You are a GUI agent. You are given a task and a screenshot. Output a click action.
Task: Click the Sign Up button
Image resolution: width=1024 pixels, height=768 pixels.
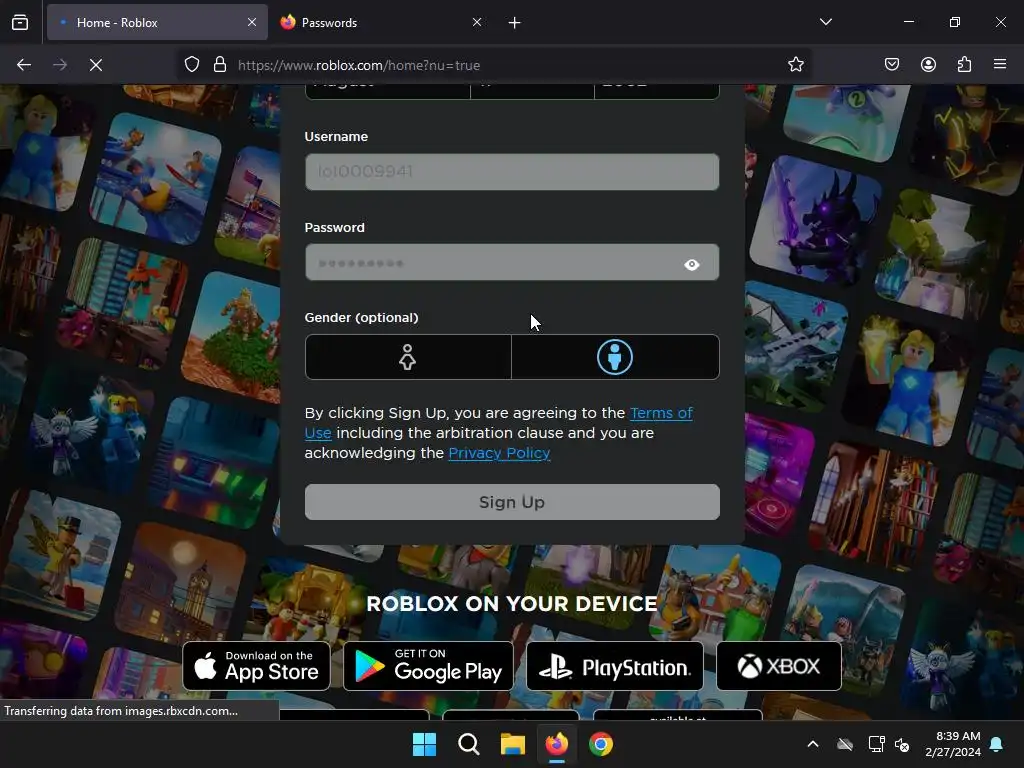point(512,502)
